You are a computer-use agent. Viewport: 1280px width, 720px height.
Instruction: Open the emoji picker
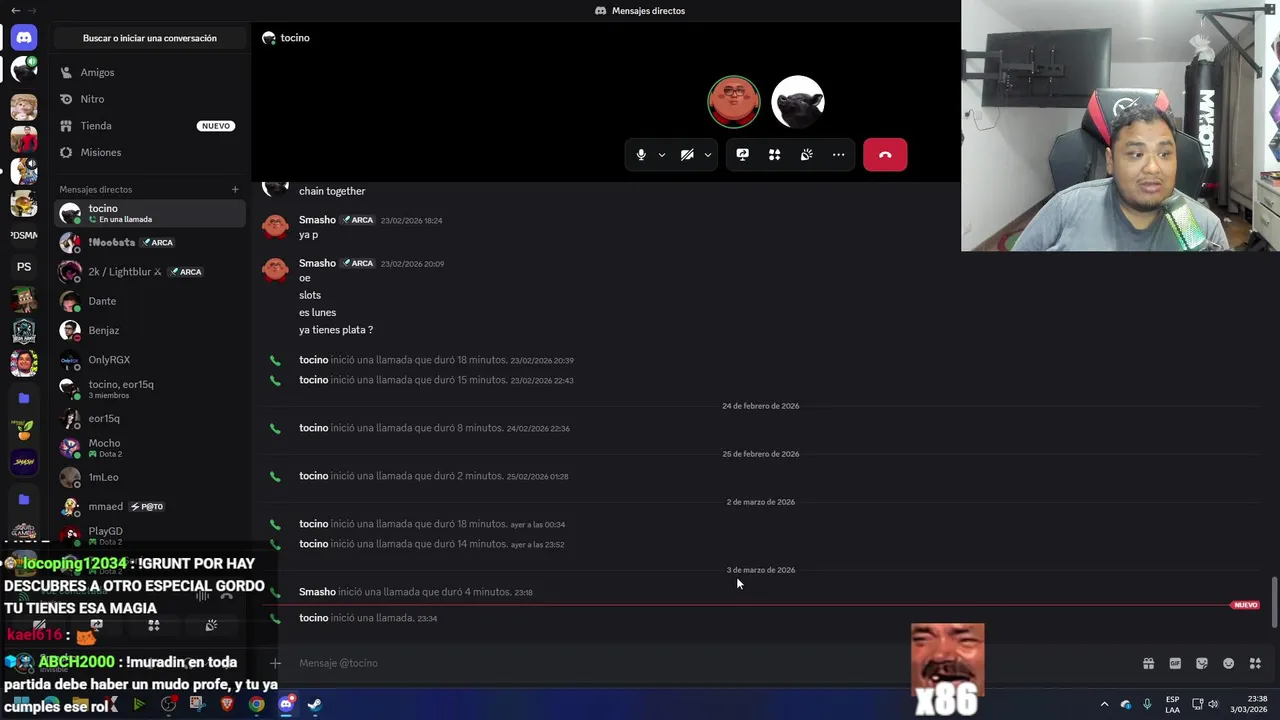[x=1228, y=663]
